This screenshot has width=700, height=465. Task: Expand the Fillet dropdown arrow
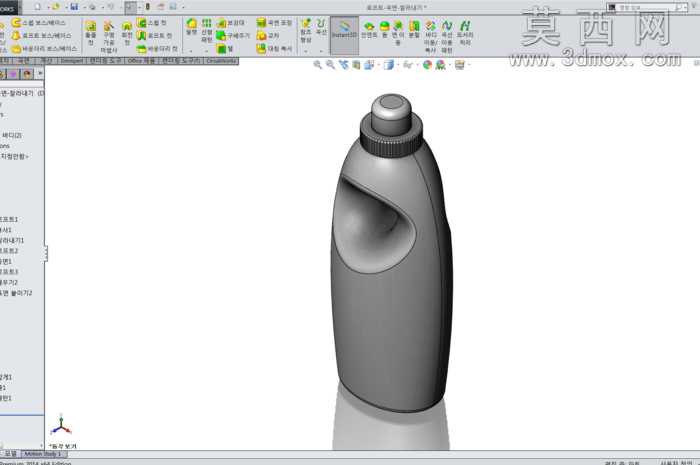(191, 51)
